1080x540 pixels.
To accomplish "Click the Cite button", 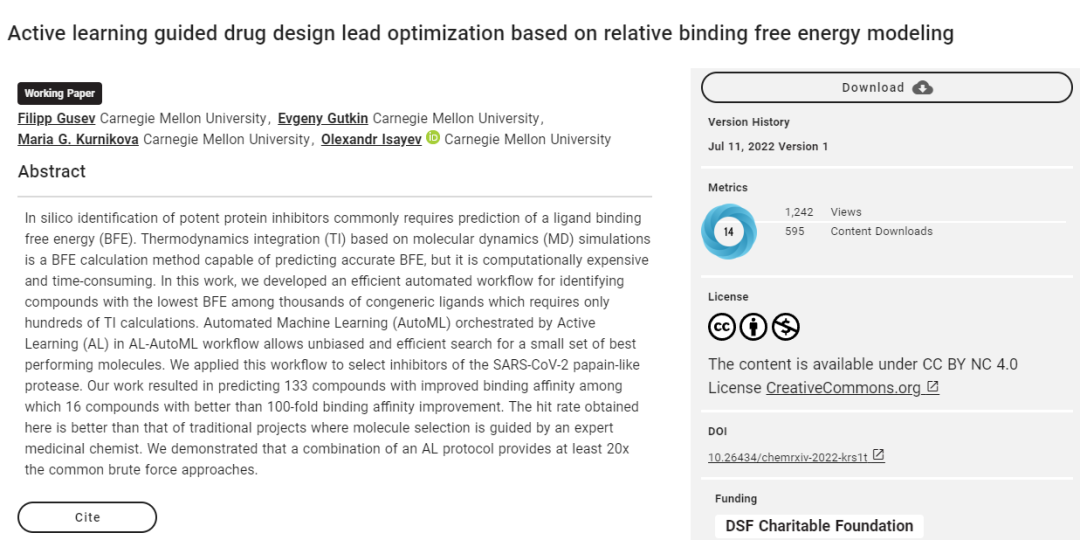I will 87,517.
